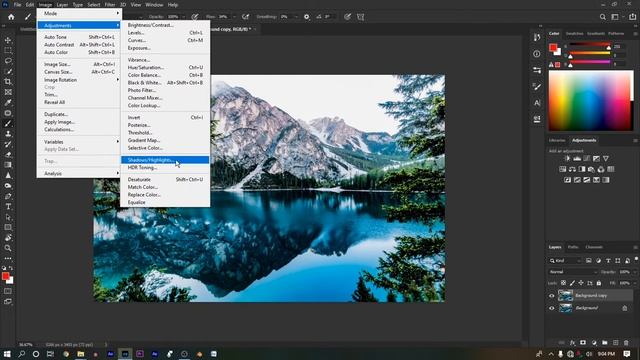Select the Background copy layer thumbnail

tap(565, 296)
